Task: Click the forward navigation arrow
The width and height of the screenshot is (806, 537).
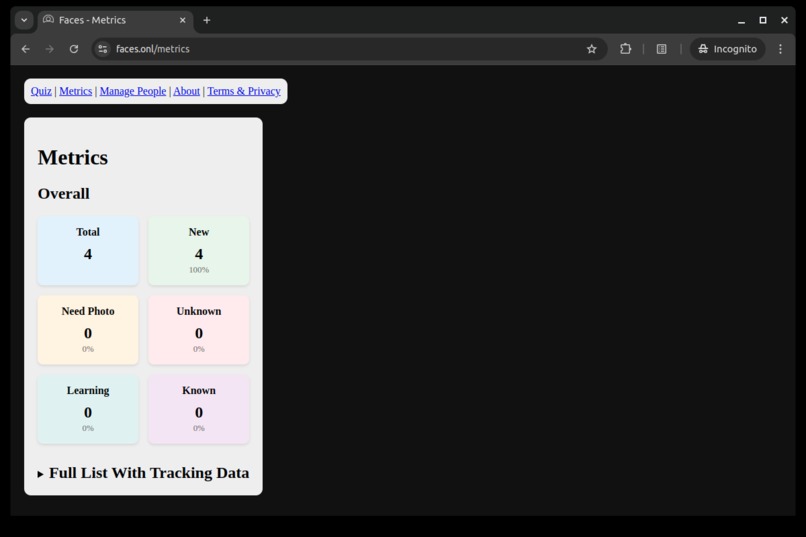Action: click(49, 49)
